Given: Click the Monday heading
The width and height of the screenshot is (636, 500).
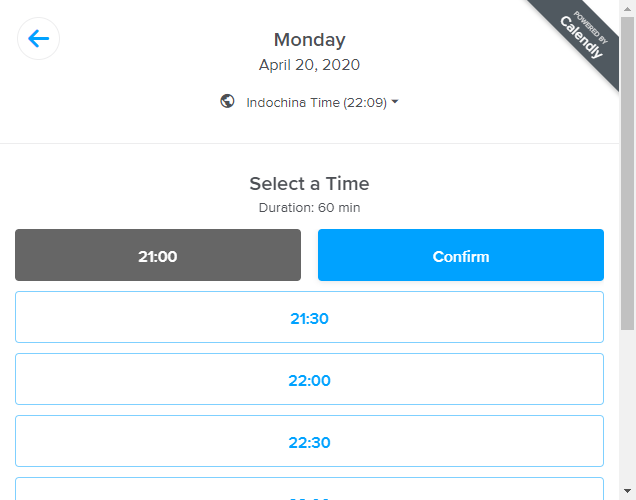Looking at the screenshot, I should [x=310, y=40].
